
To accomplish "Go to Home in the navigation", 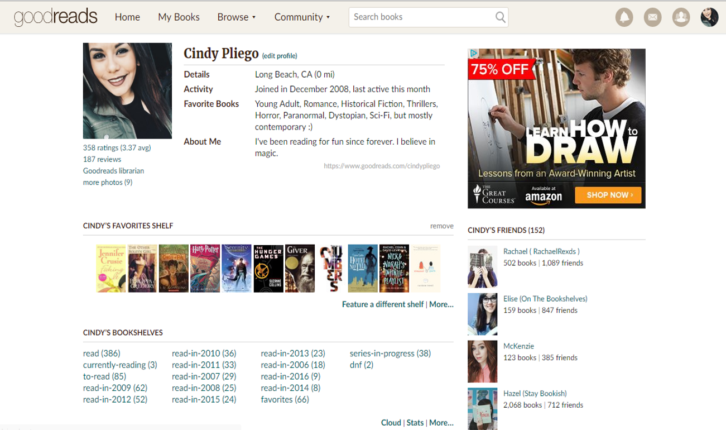I will [x=127, y=17].
